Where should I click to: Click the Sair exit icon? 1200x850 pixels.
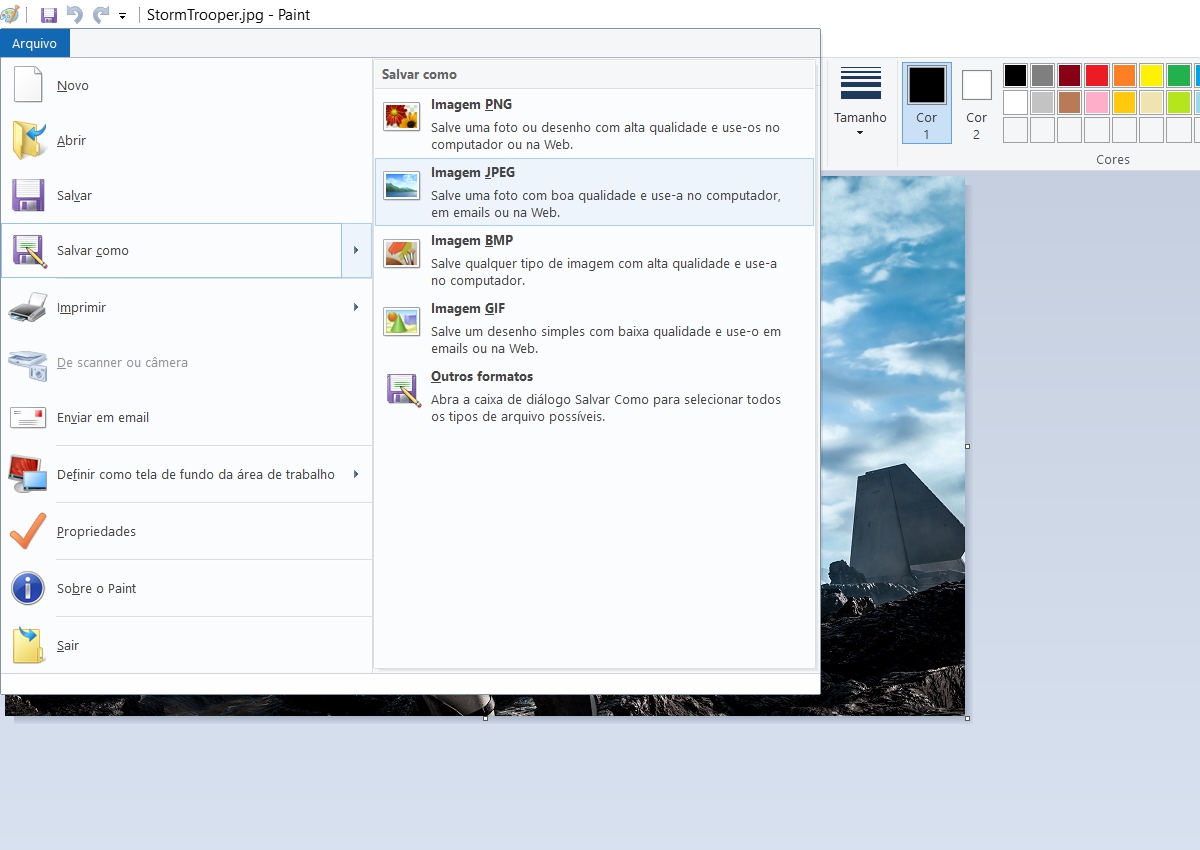[28, 645]
